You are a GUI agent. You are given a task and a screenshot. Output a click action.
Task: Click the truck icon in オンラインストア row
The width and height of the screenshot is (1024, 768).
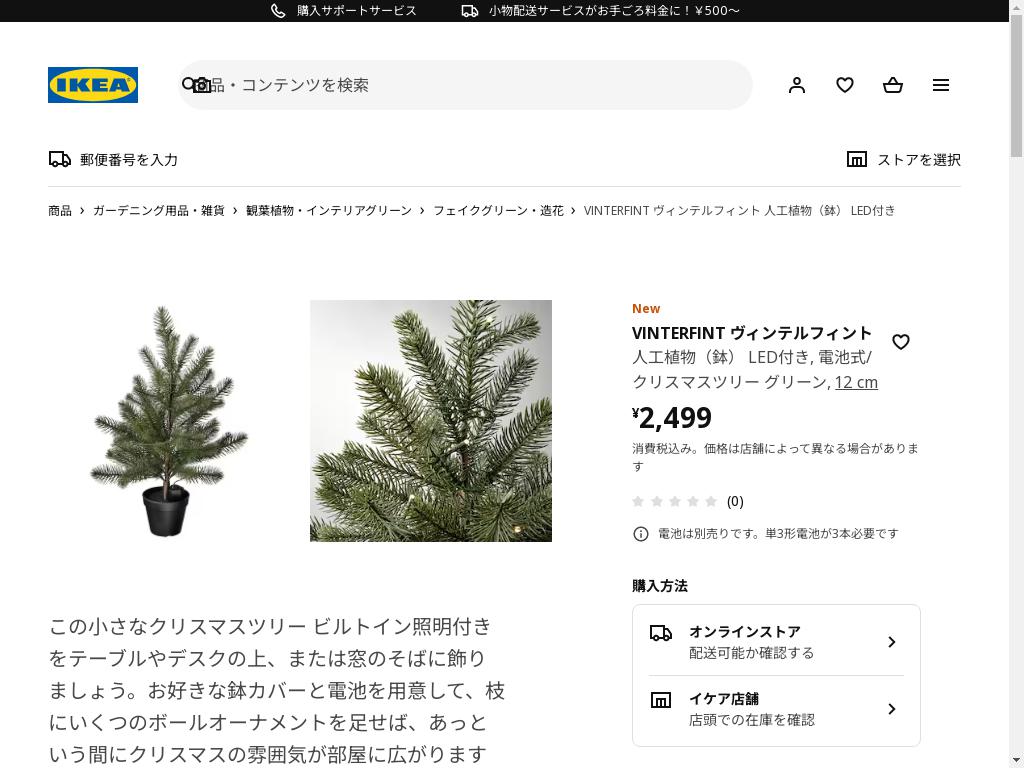click(x=661, y=633)
